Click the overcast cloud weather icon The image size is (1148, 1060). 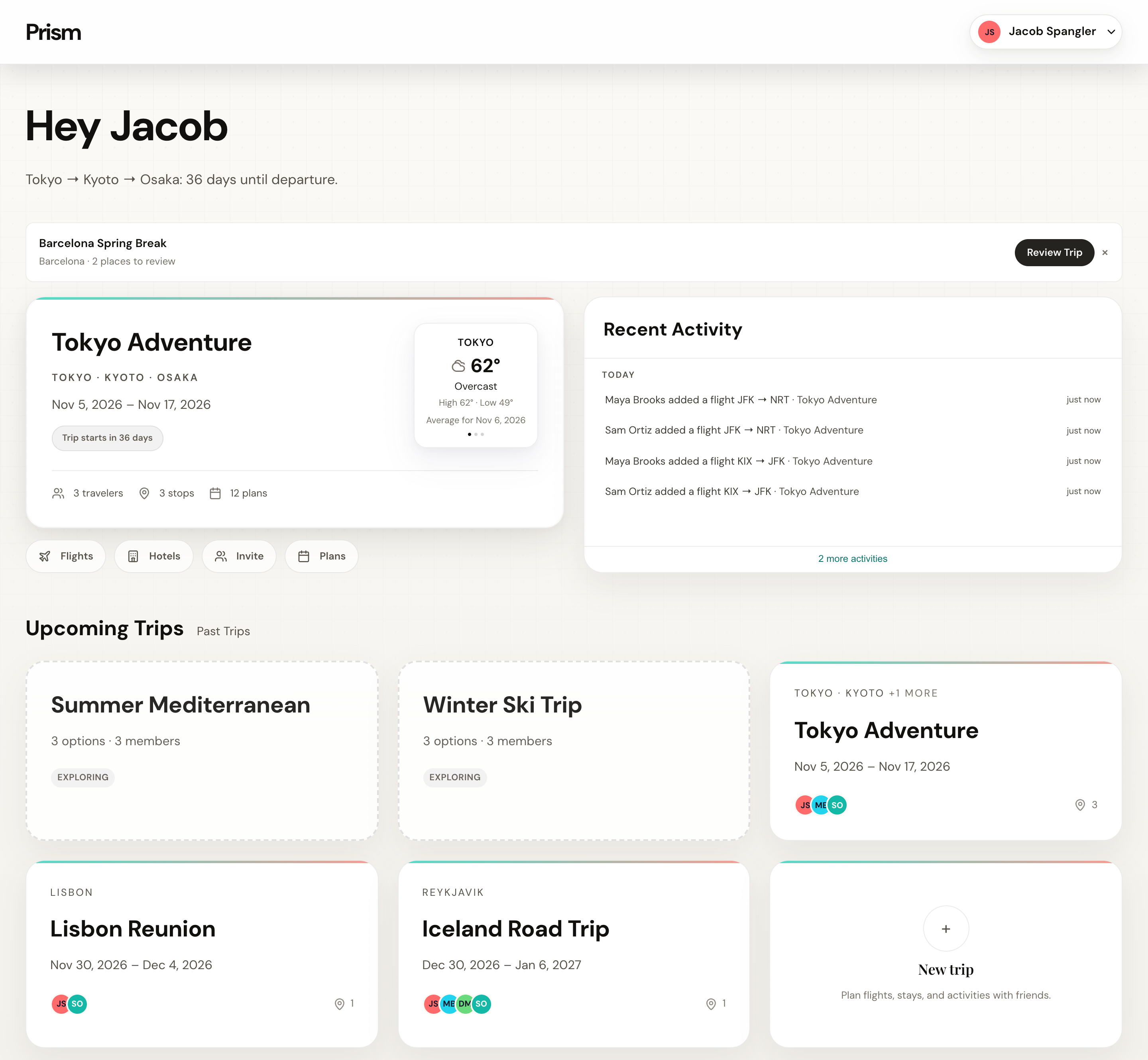[458, 366]
